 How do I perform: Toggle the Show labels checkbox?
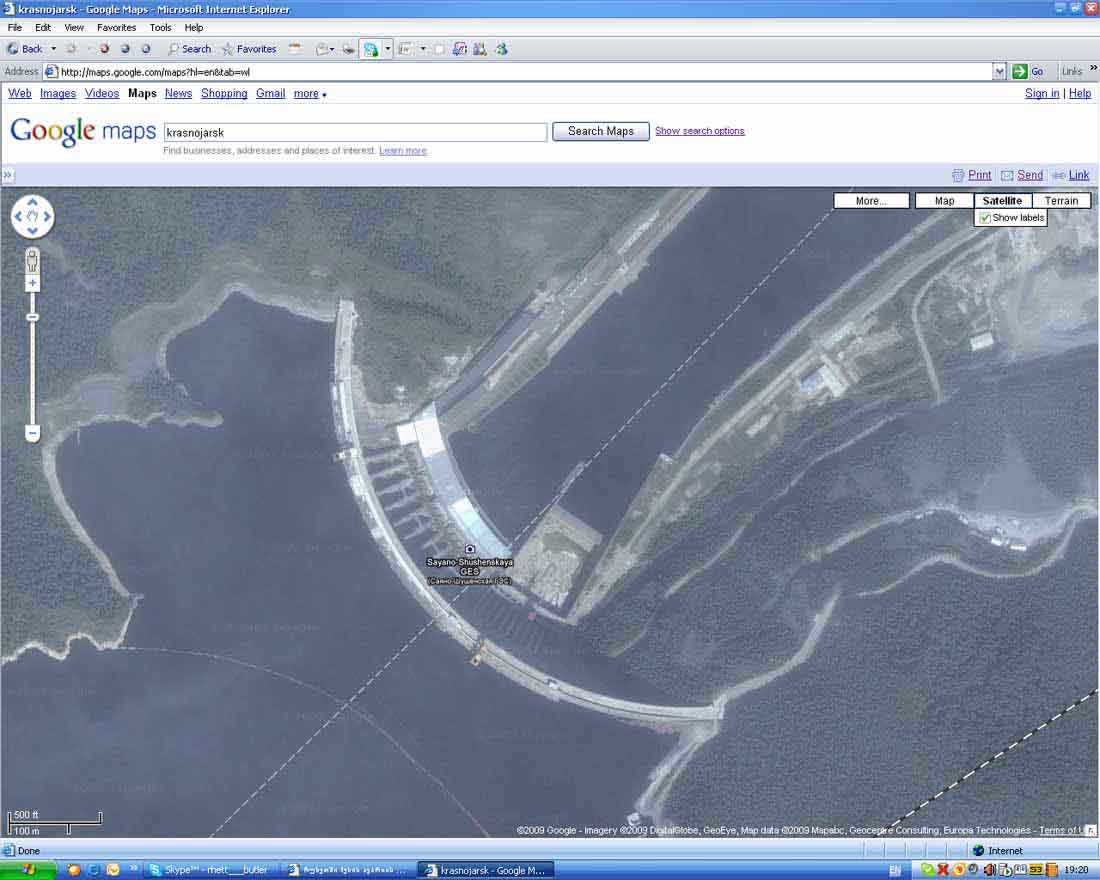click(x=985, y=217)
